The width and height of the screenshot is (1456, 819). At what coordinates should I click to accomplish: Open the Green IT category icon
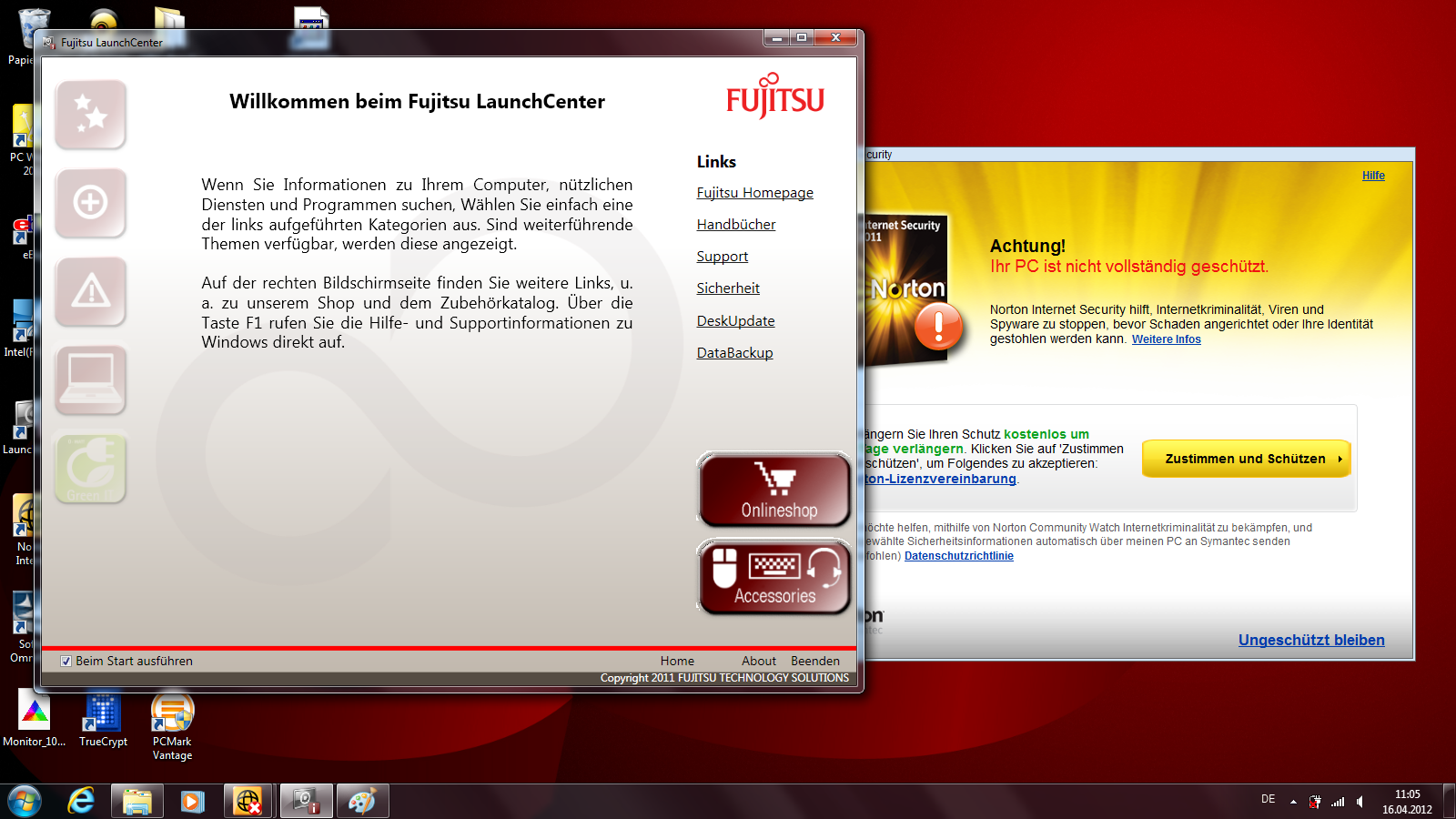pos(90,468)
